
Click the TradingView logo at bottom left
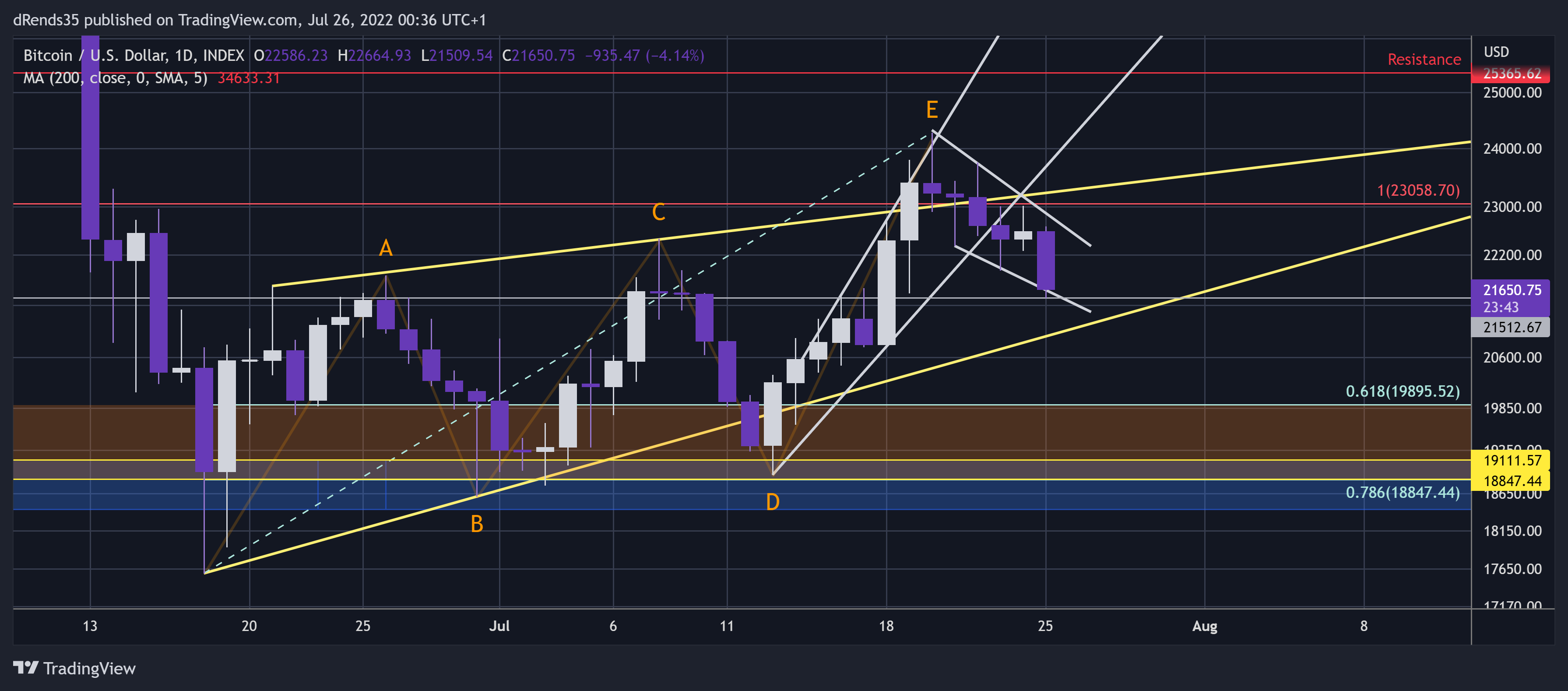(74, 668)
